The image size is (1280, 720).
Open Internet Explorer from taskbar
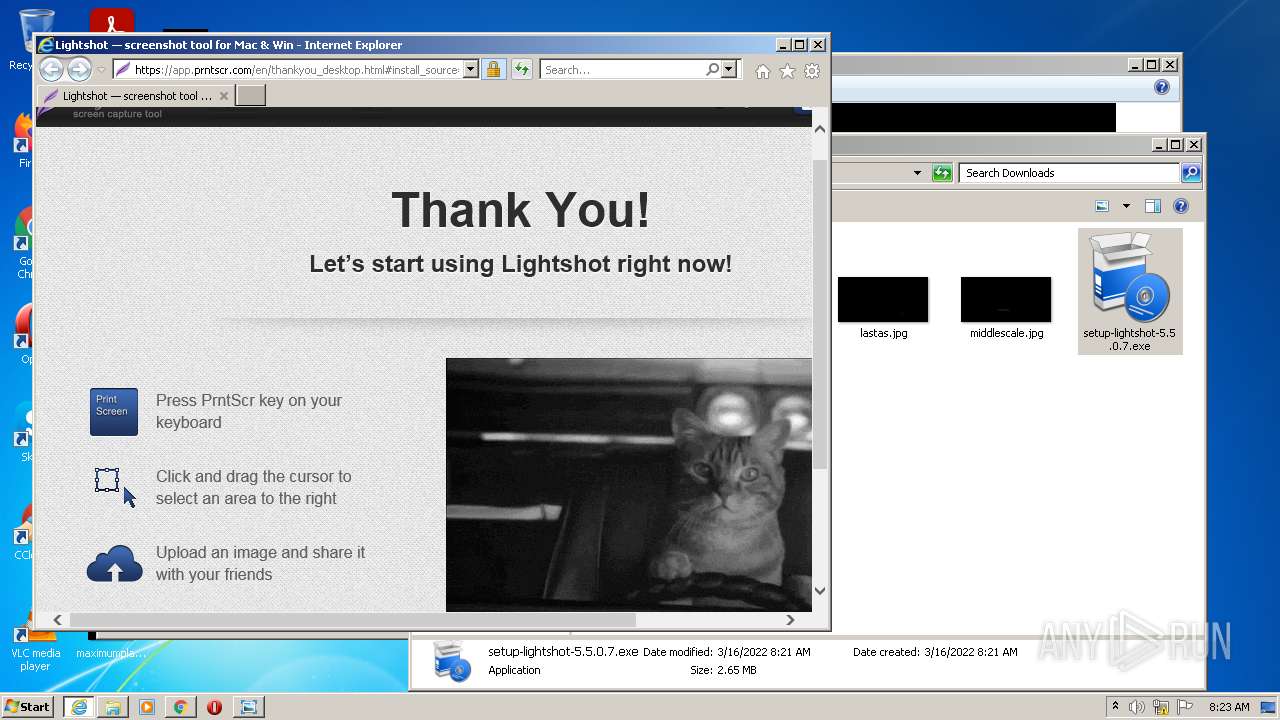(79, 707)
